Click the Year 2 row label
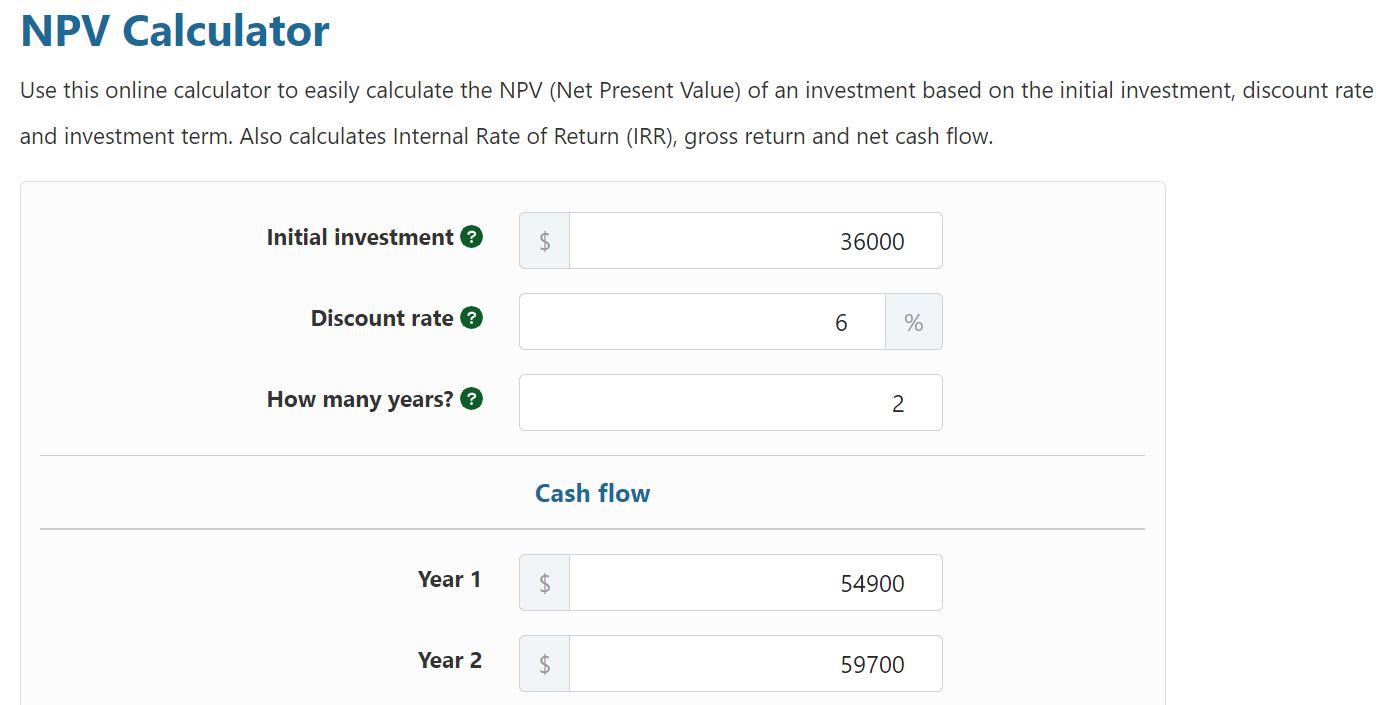The height and width of the screenshot is (705, 1397). pyautogui.click(x=450, y=660)
